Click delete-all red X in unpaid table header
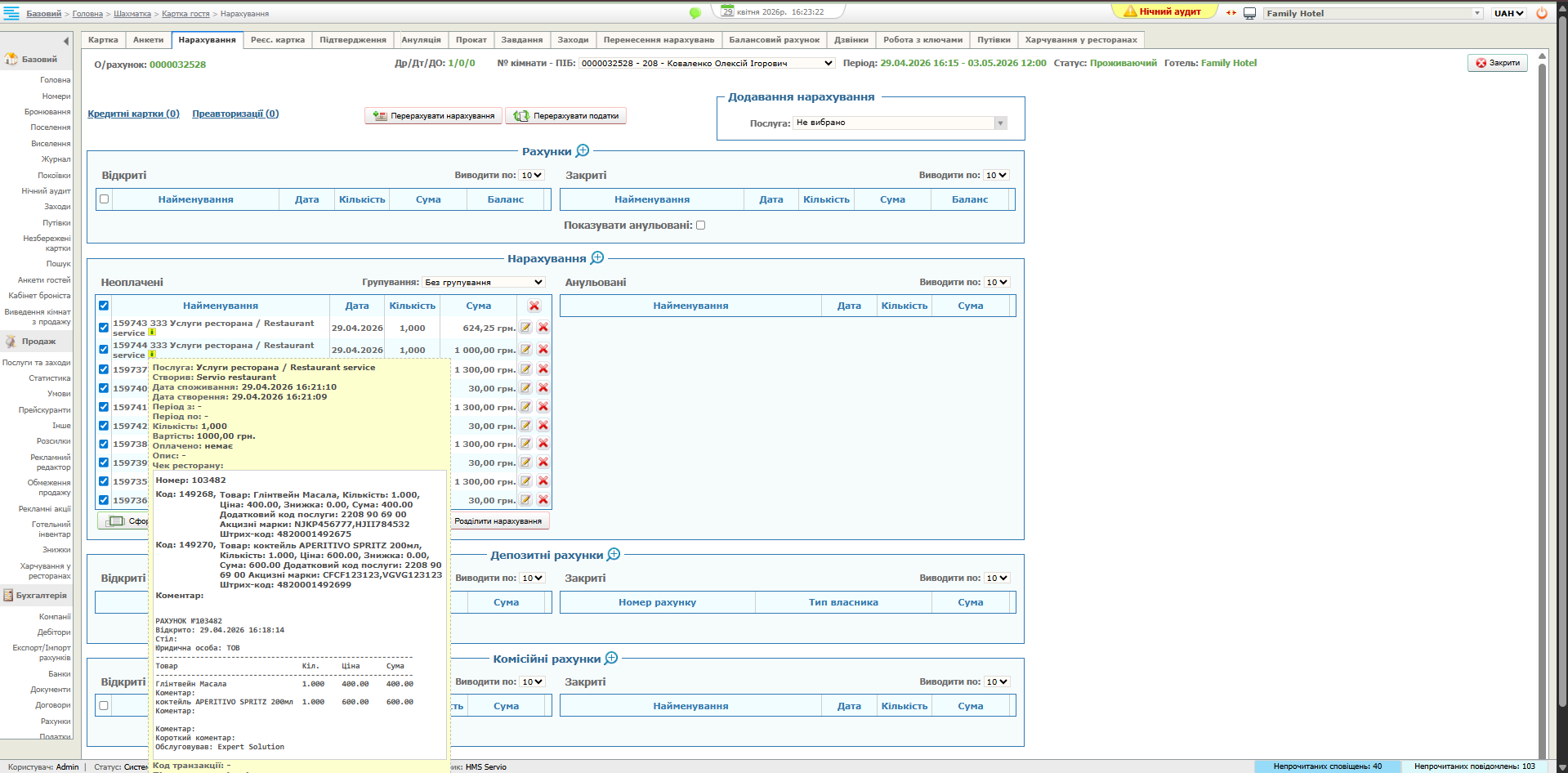 (x=534, y=306)
